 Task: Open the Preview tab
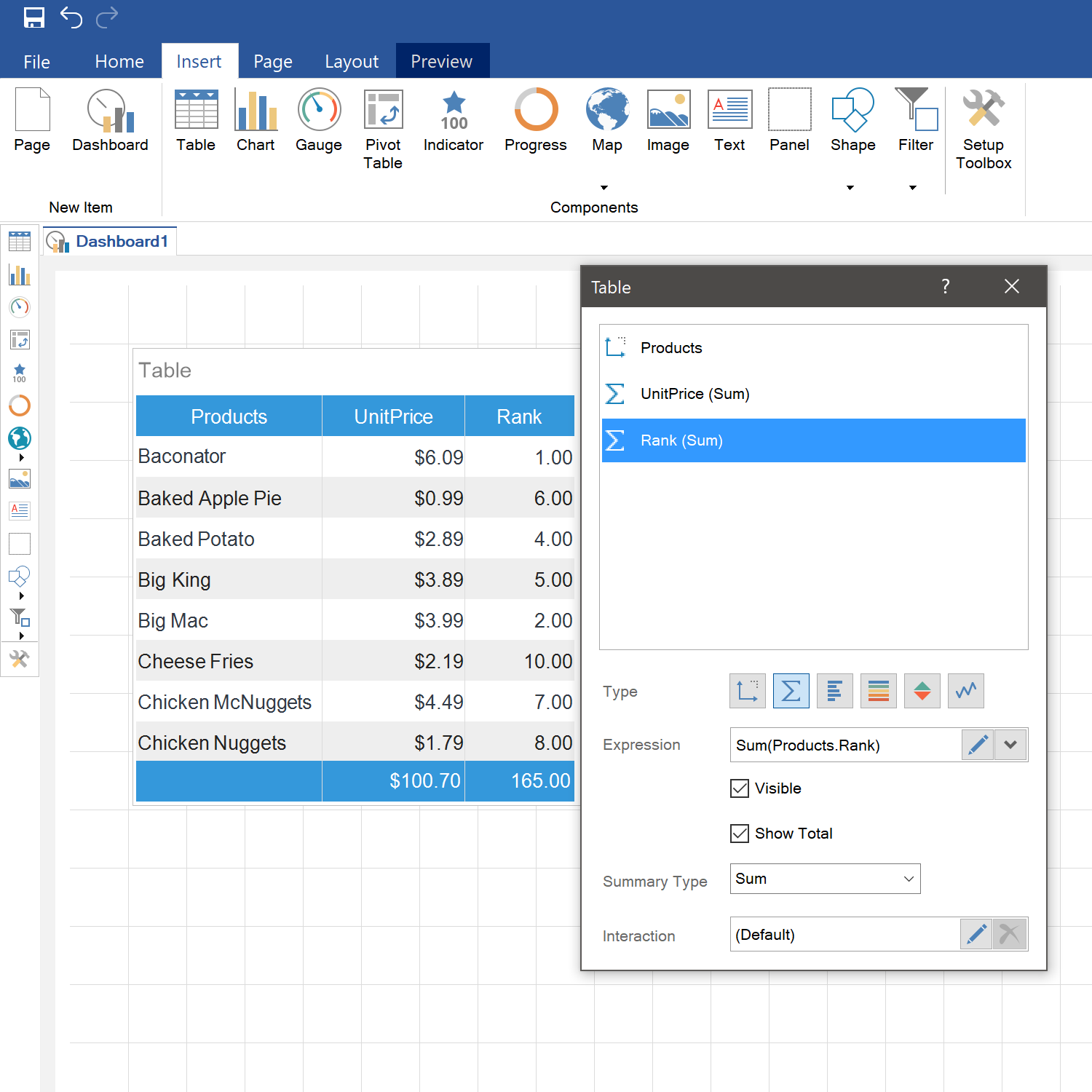442,62
